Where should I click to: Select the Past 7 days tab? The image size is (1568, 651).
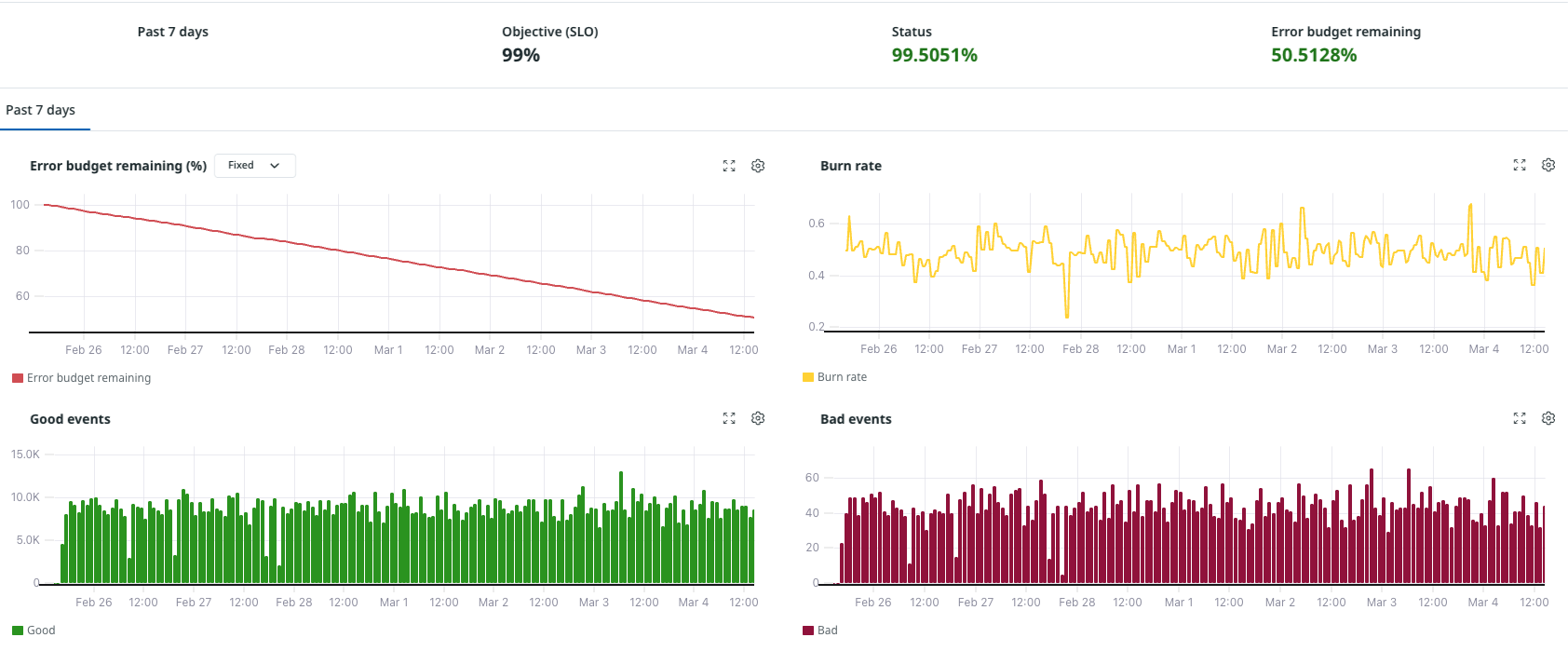click(x=41, y=110)
